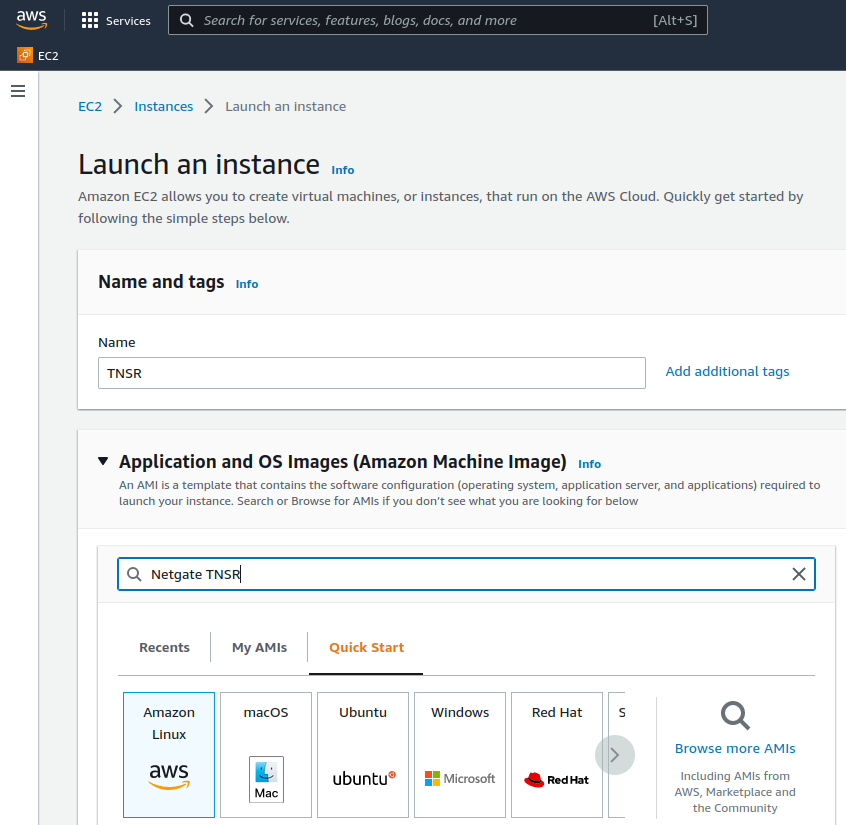Focus the top AWS services search bar
Screen dimensions: 846x825
(437, 20)
